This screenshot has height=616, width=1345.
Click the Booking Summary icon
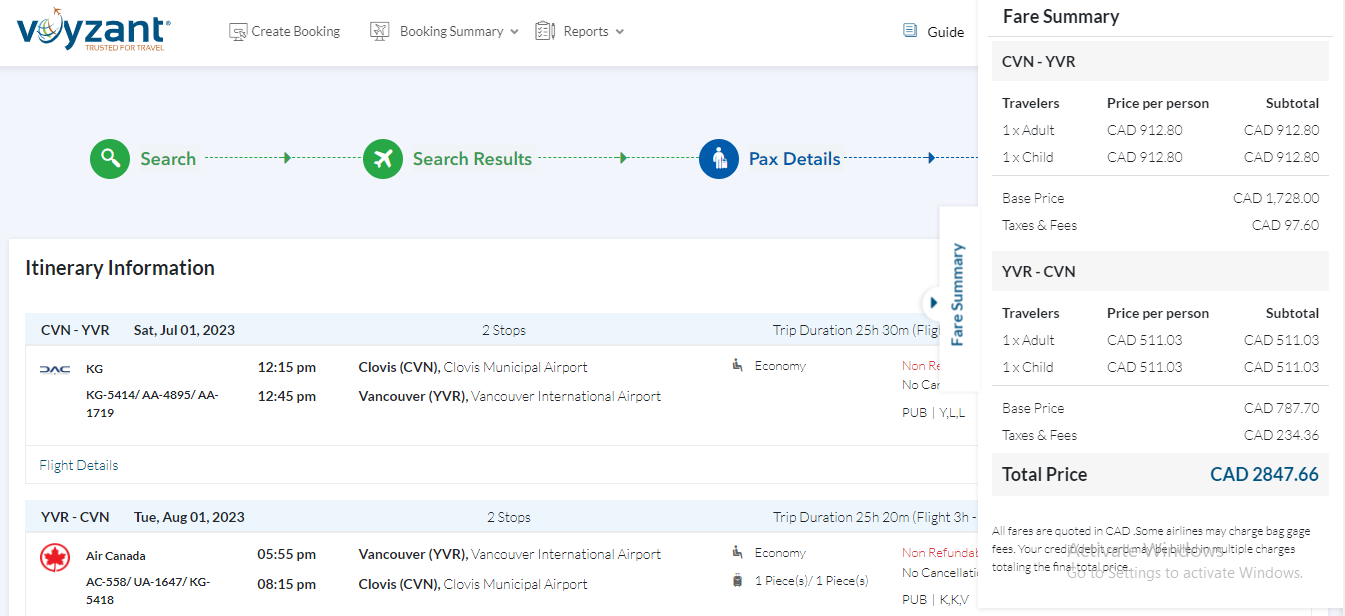(x=379, y=32)
